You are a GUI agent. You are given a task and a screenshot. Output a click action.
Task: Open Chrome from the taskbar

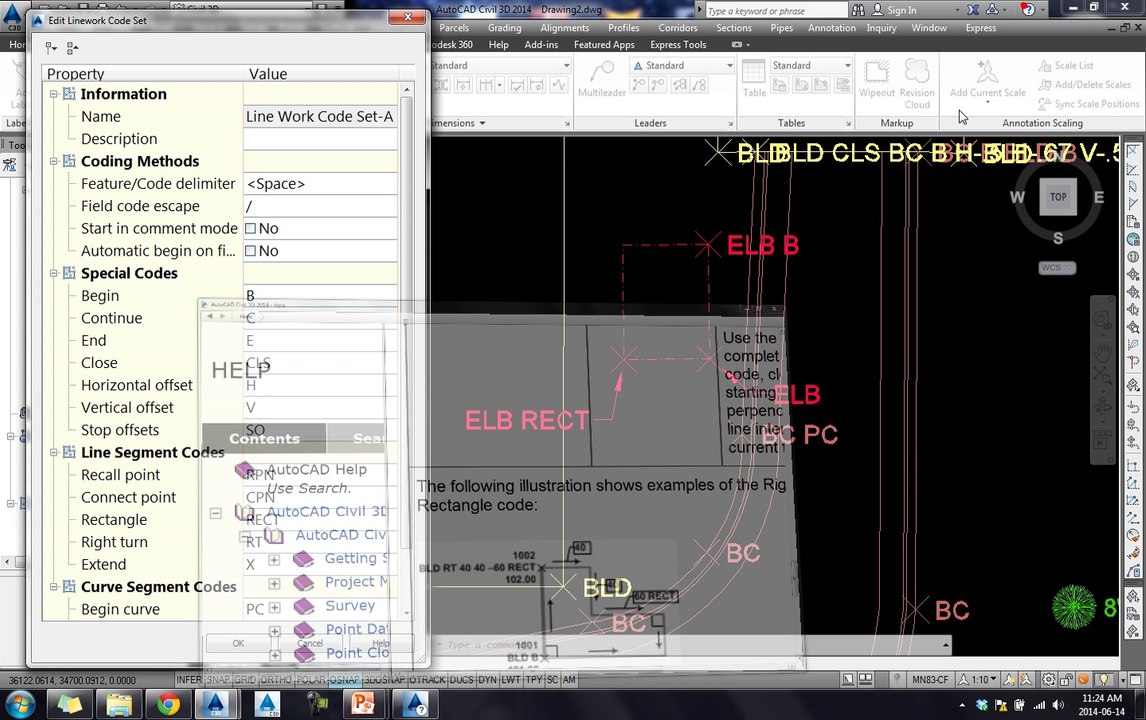[x=168, y=705]
